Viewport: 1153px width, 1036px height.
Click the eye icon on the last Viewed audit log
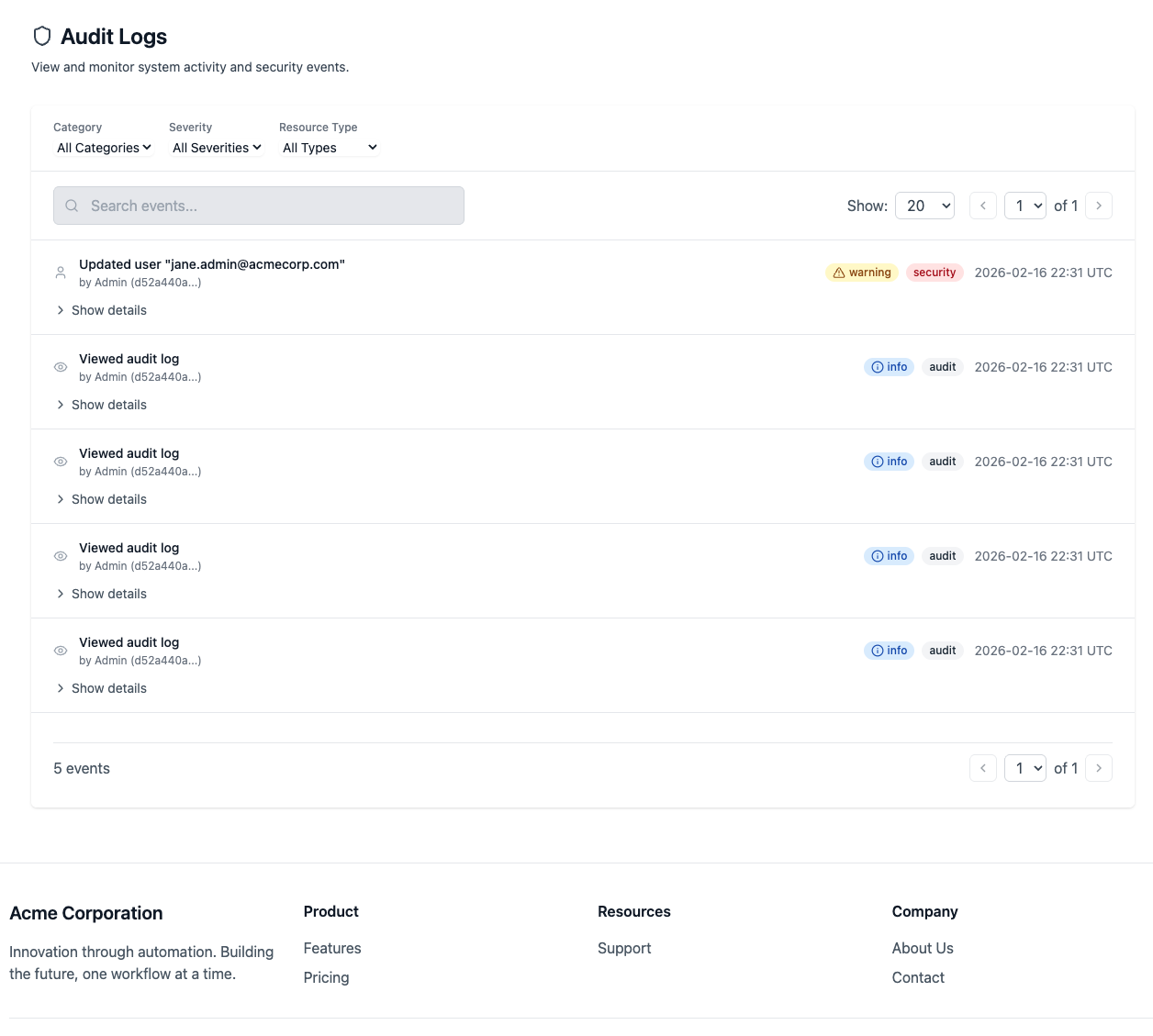[60, 651]
